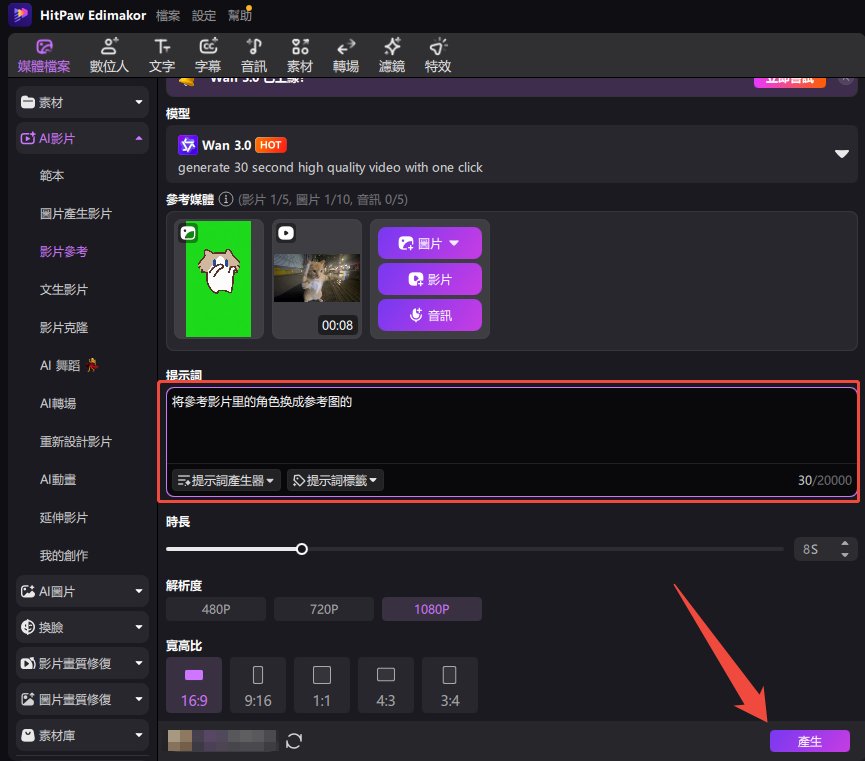Viewport: 865px width, 761px height.
Task: Select 圖片產生影片 in the sidebar
Action: (76, 214)
